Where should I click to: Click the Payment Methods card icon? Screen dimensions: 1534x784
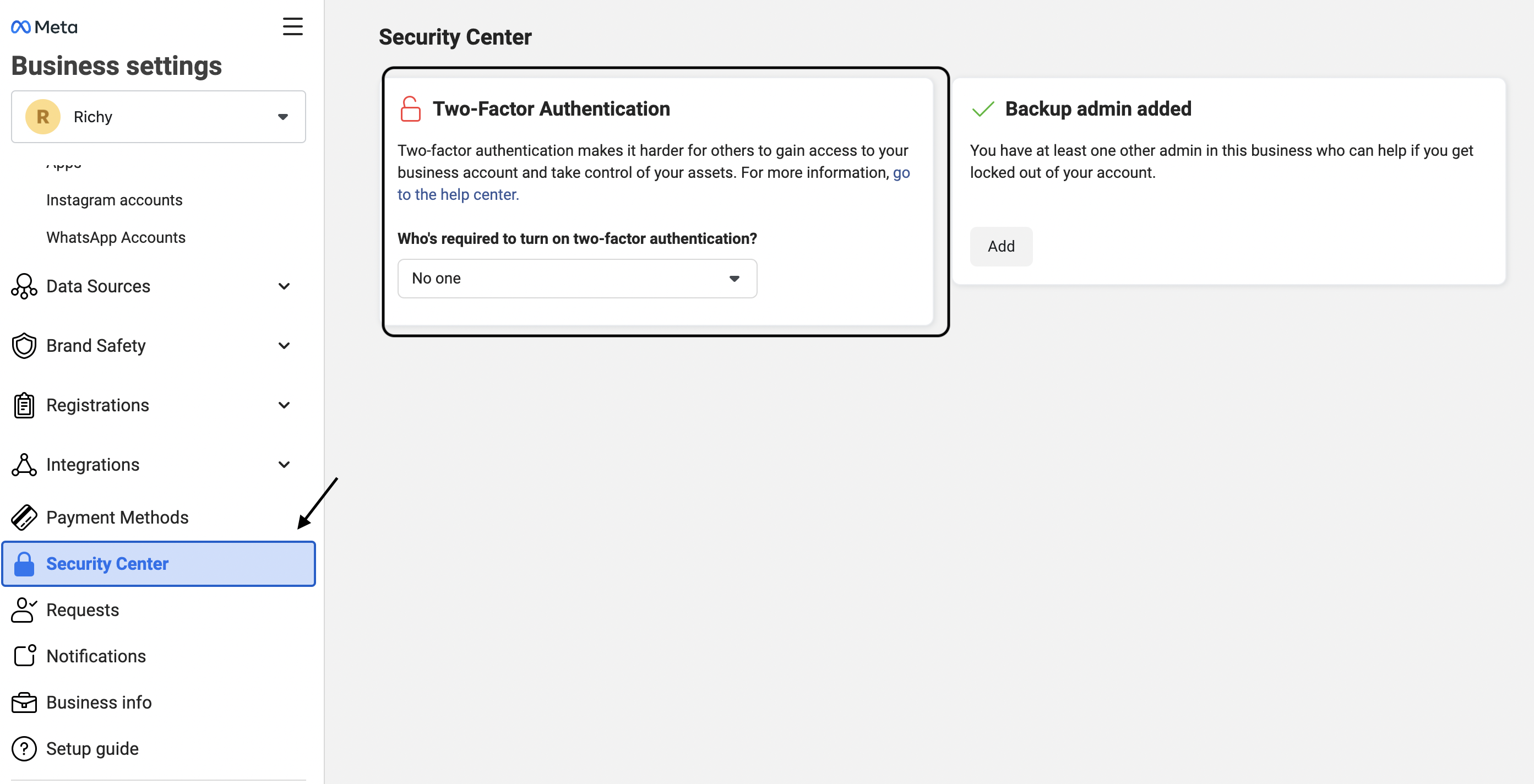click(x=24, y=518)
